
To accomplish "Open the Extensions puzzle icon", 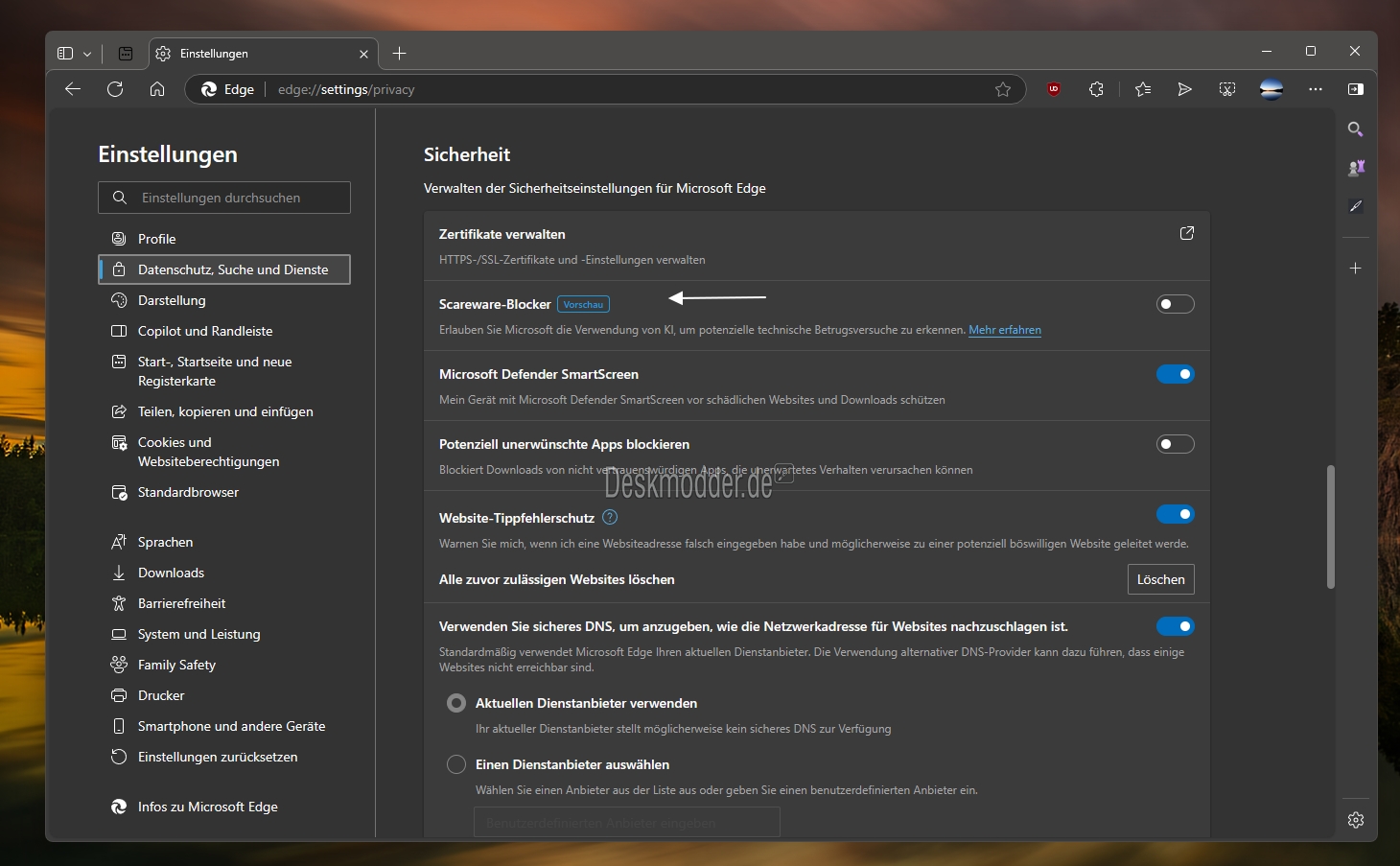I will (x=1096, y=89).
